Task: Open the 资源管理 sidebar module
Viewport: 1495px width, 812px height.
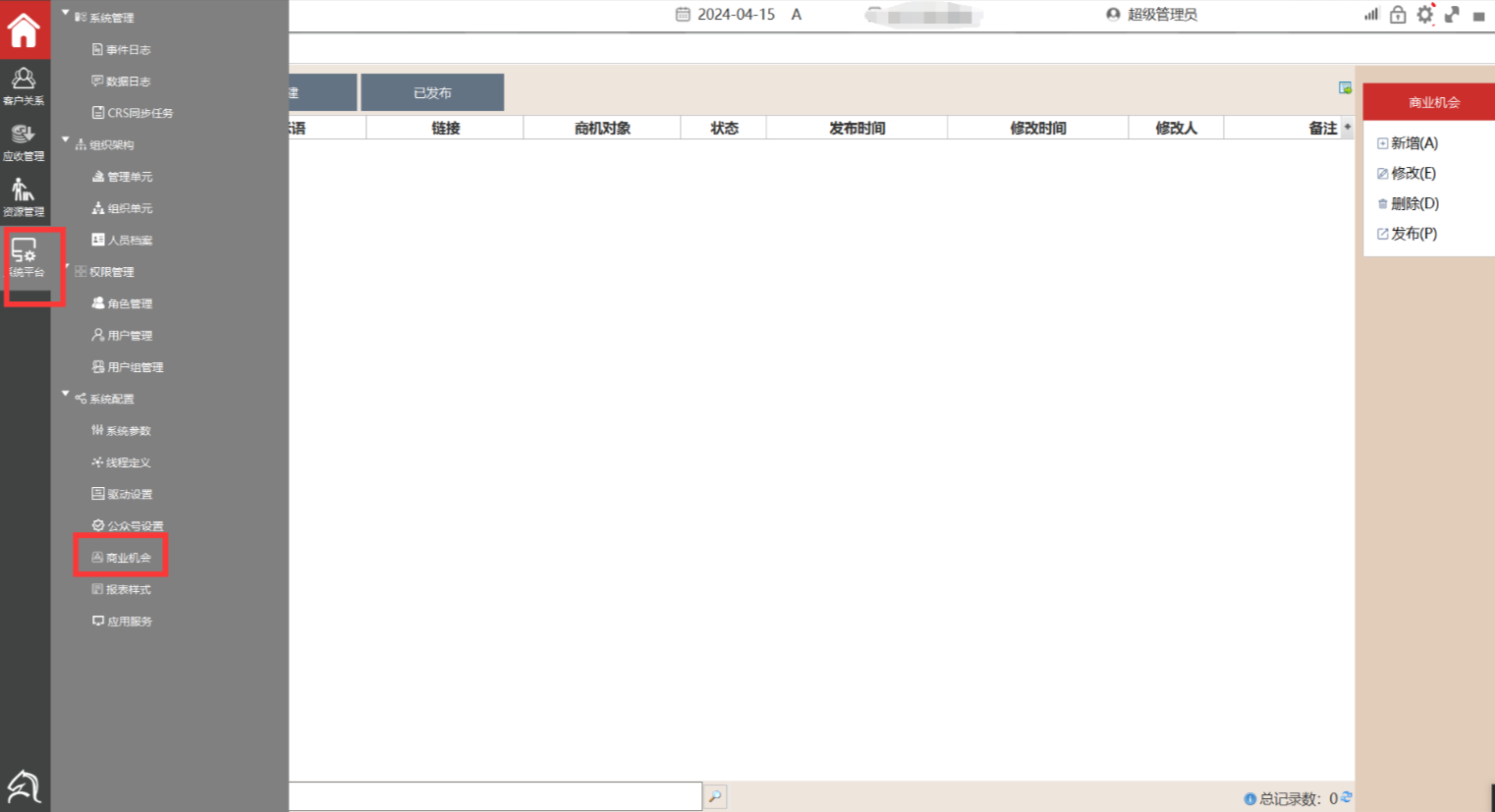Action: pyautogui.click(x=24, y=196)
